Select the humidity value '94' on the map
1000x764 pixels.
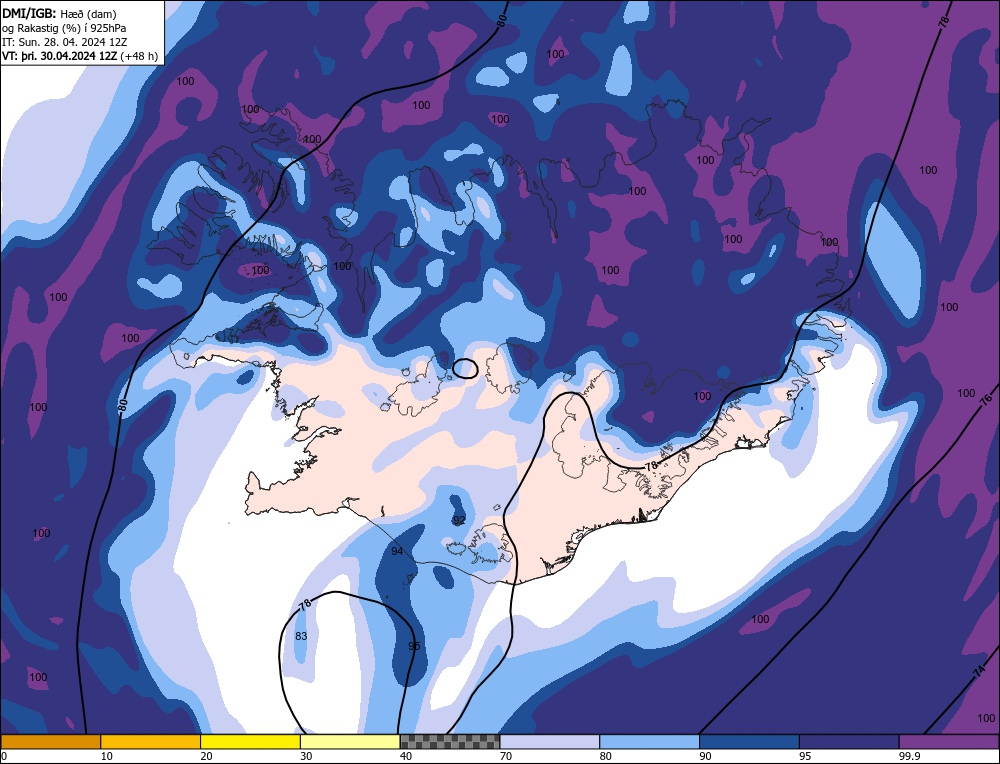coord(397,551)
